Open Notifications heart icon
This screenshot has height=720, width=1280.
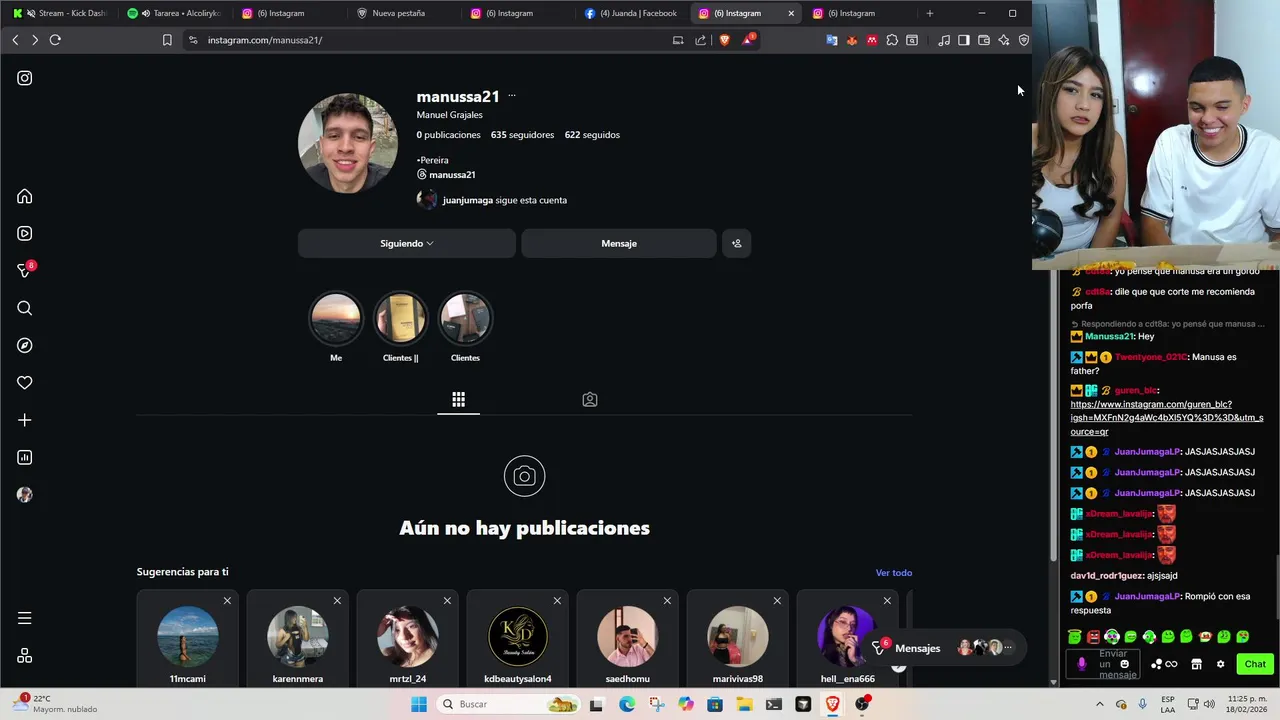point(25,382)
